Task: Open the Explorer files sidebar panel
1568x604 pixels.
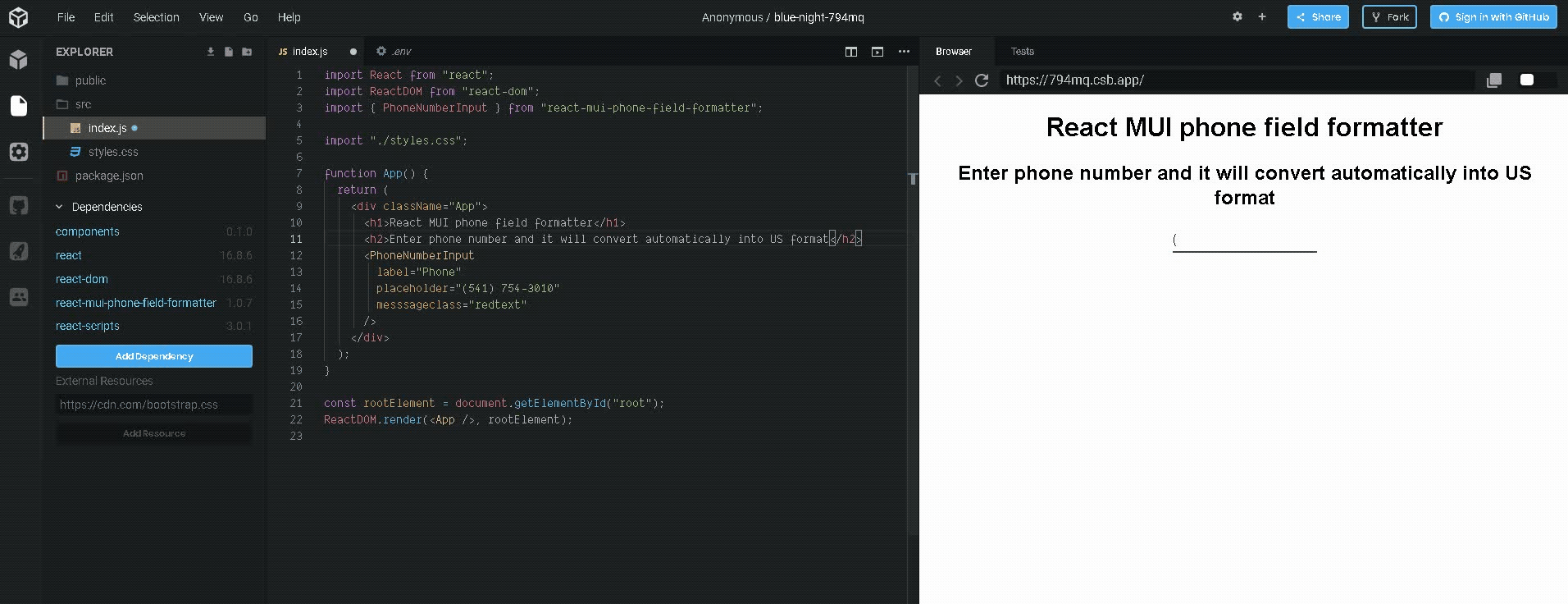Action: click(x=18, y=106)
